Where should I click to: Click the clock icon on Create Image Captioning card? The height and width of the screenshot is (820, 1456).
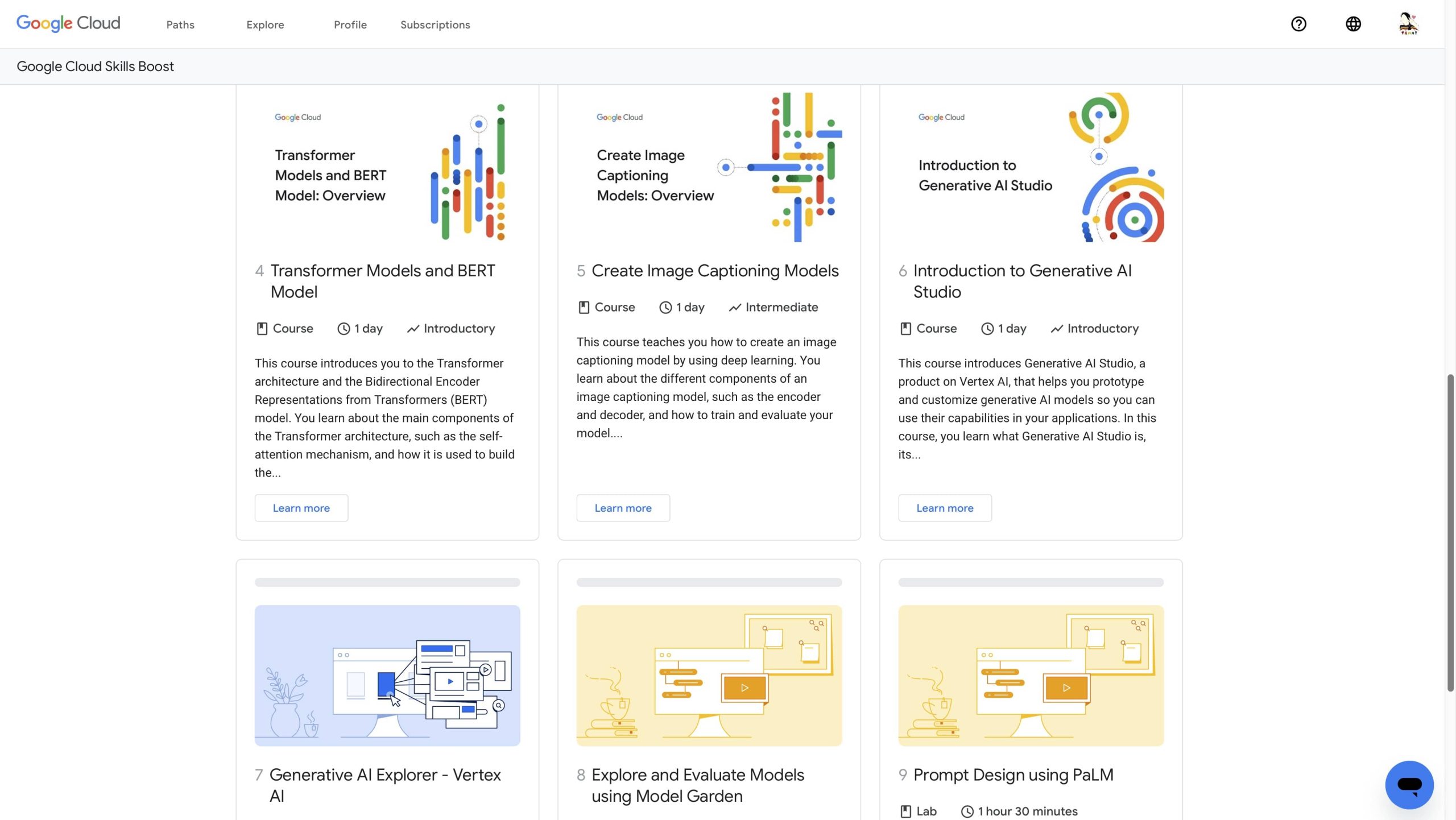(665, 308)
